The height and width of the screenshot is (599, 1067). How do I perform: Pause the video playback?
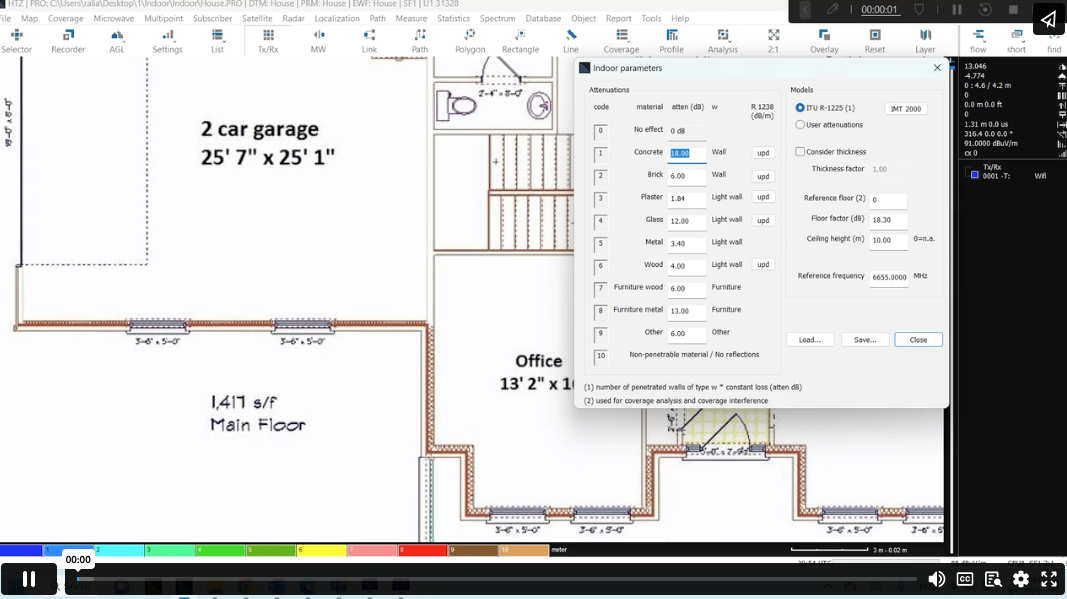[x=29, y=579]
